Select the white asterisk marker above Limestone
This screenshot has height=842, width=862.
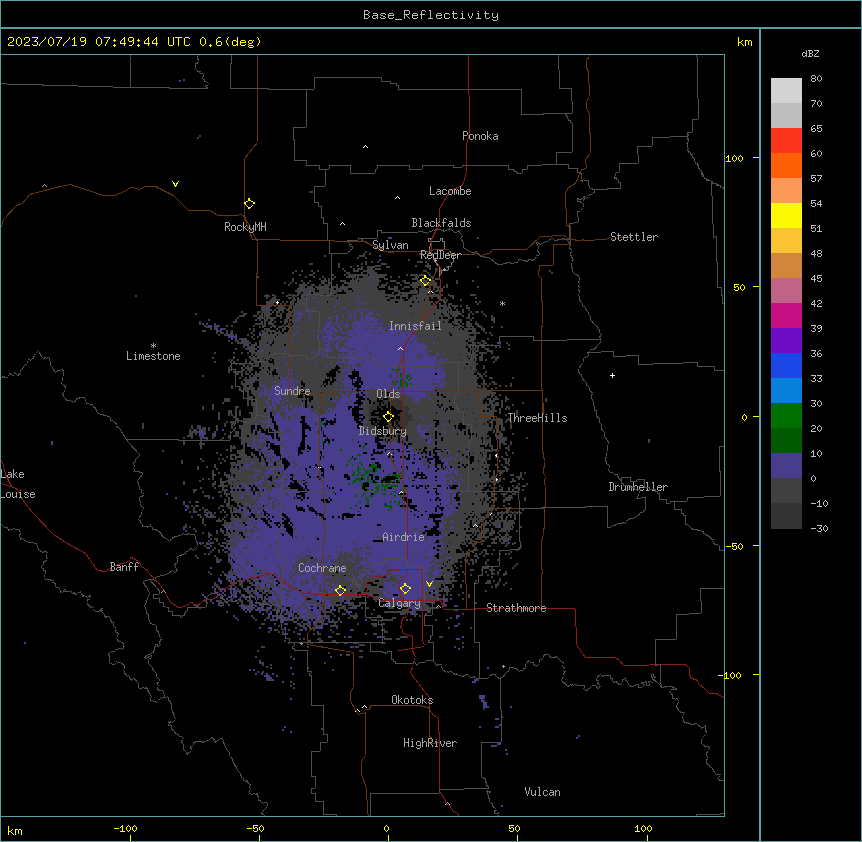(x=153, y=346)
